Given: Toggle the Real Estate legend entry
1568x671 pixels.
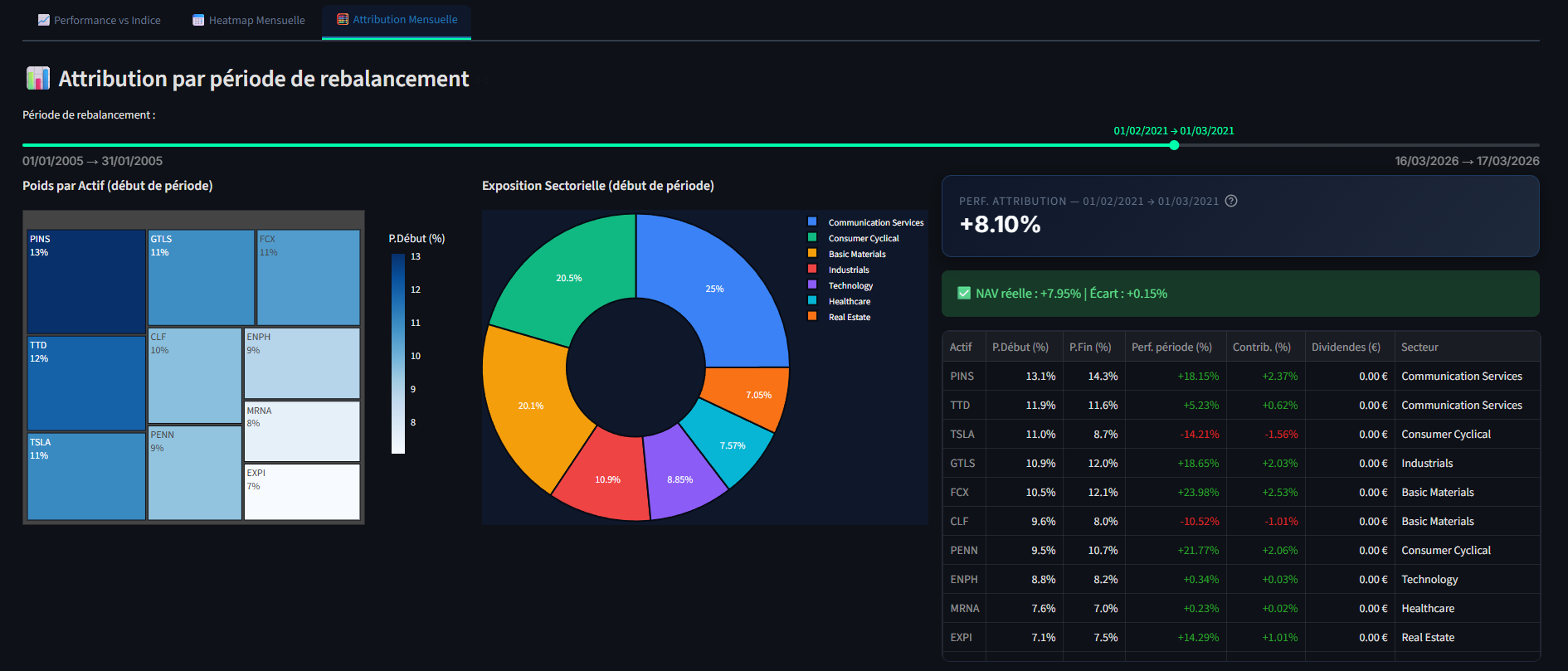Looking at the screenshot, I should [849, 317].
